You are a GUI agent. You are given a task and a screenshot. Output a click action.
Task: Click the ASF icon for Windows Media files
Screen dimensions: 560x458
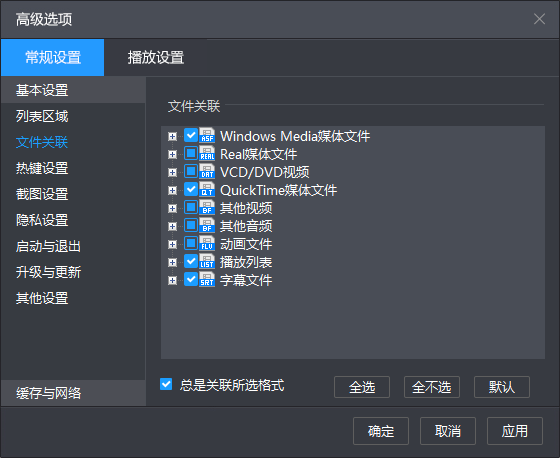click(x=207, y=135)
